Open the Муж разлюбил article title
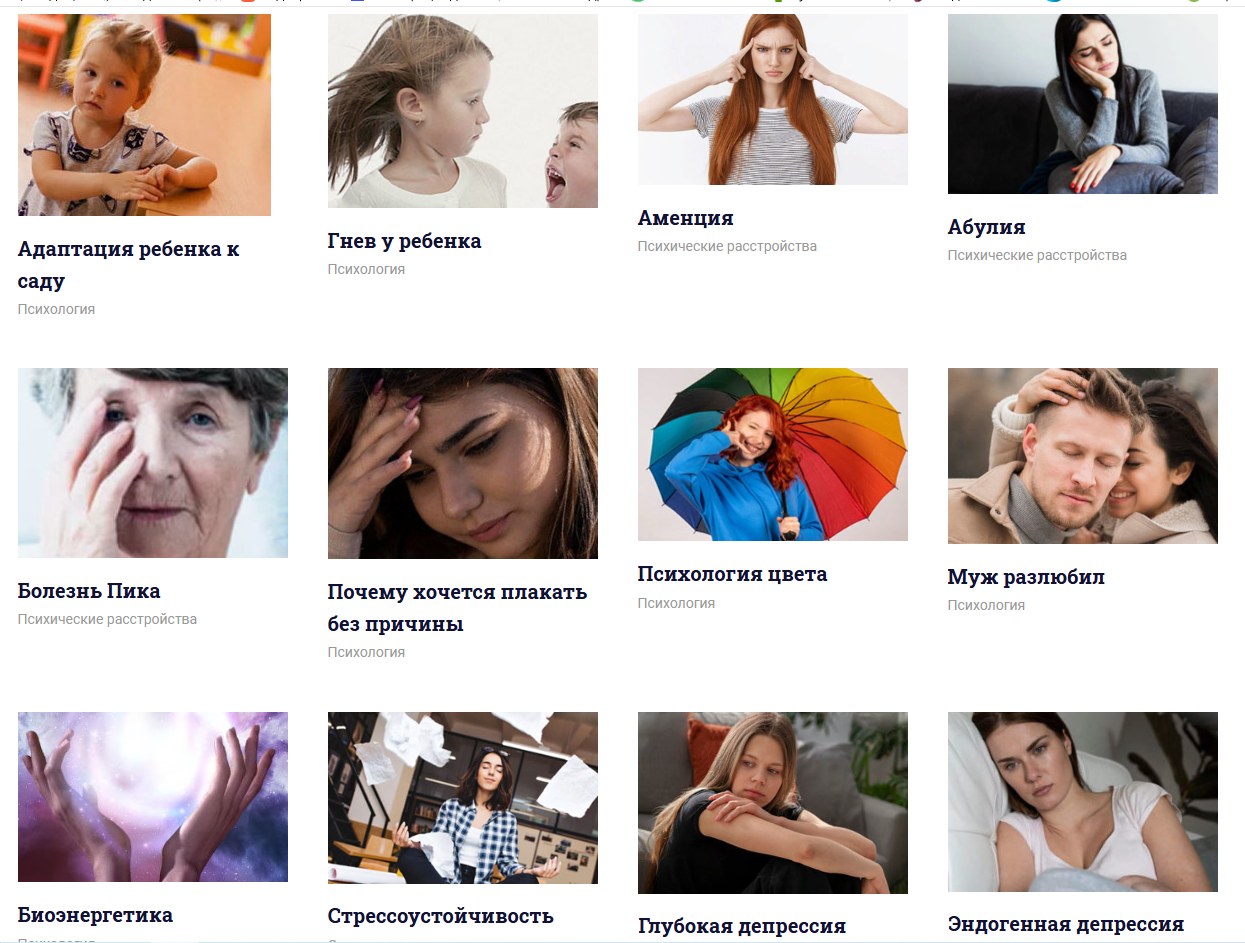The width and height of the screenshot is (1245, 943). [1026, 578]
